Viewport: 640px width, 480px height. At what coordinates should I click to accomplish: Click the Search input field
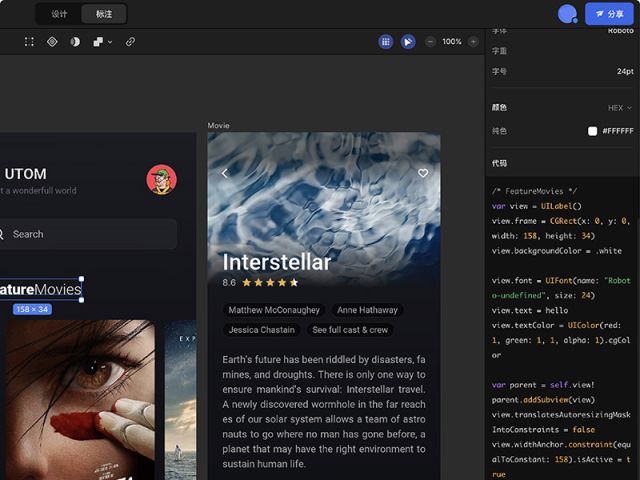(87, 234)
